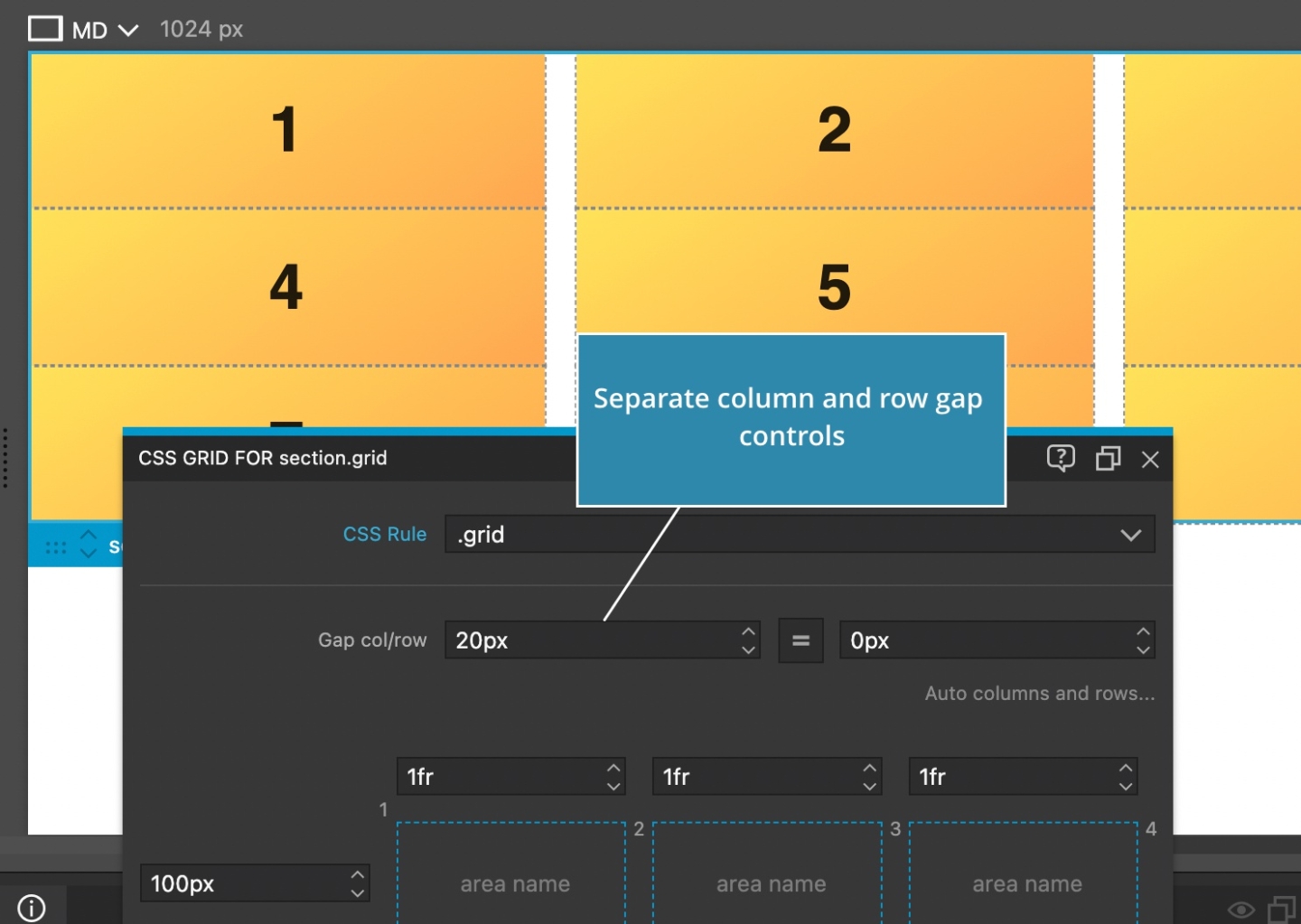Click the eye icon in the bottom toolbar

click(1241, 910)
